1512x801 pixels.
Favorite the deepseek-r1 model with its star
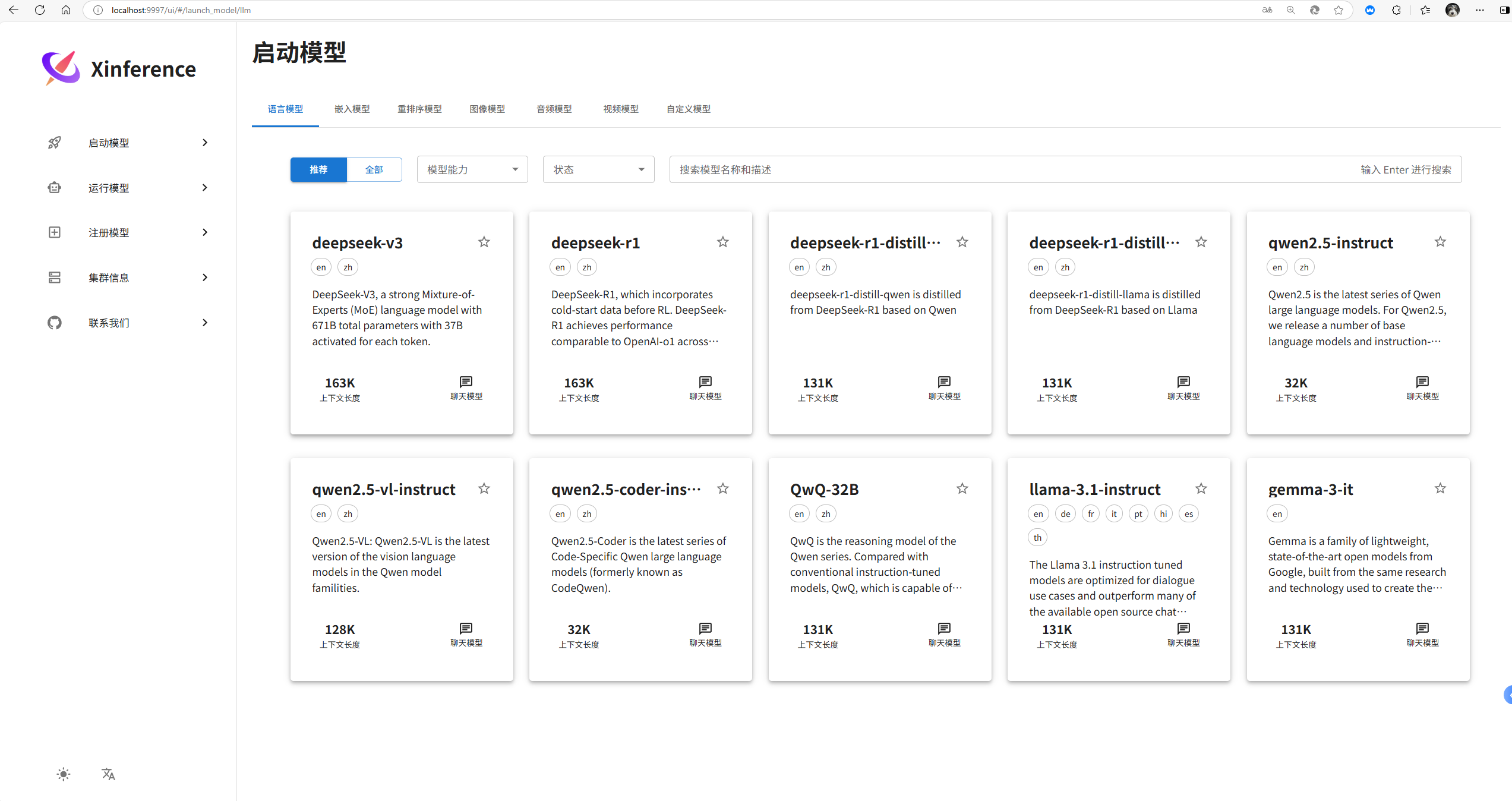(722, 242)
